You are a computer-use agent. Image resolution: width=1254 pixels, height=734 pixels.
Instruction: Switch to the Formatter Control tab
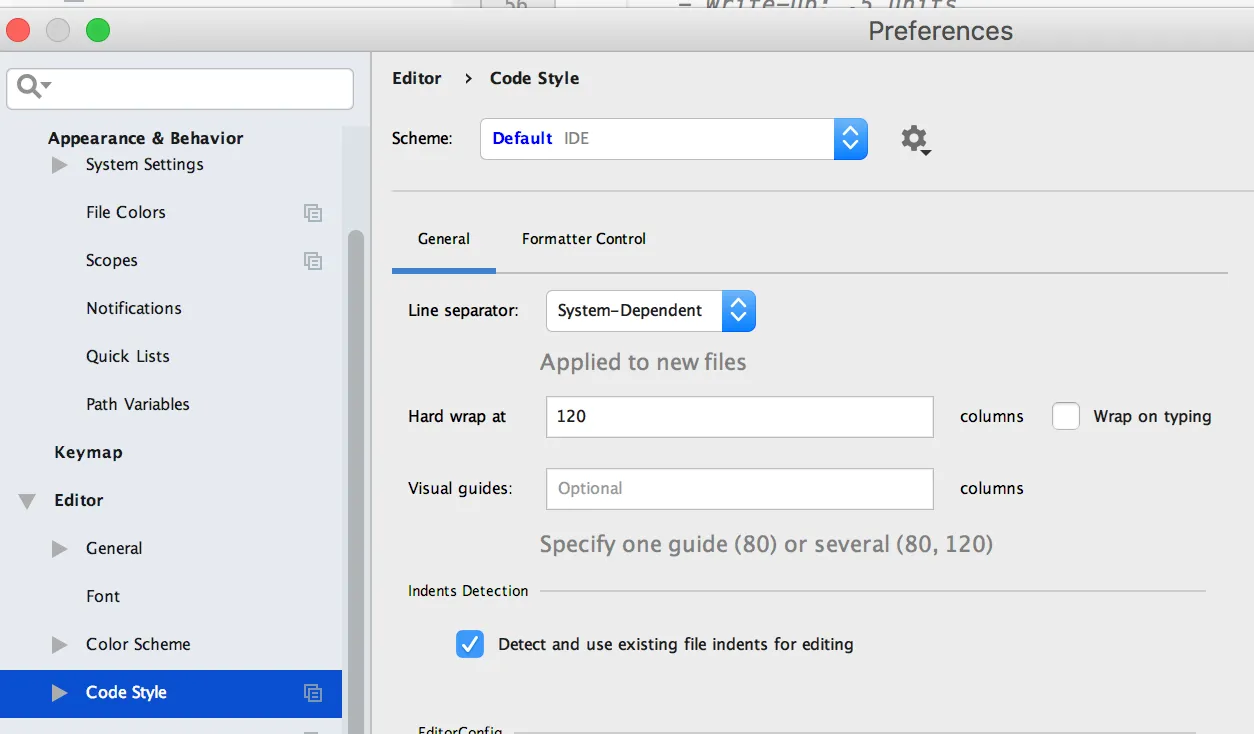tap(584, 239)
